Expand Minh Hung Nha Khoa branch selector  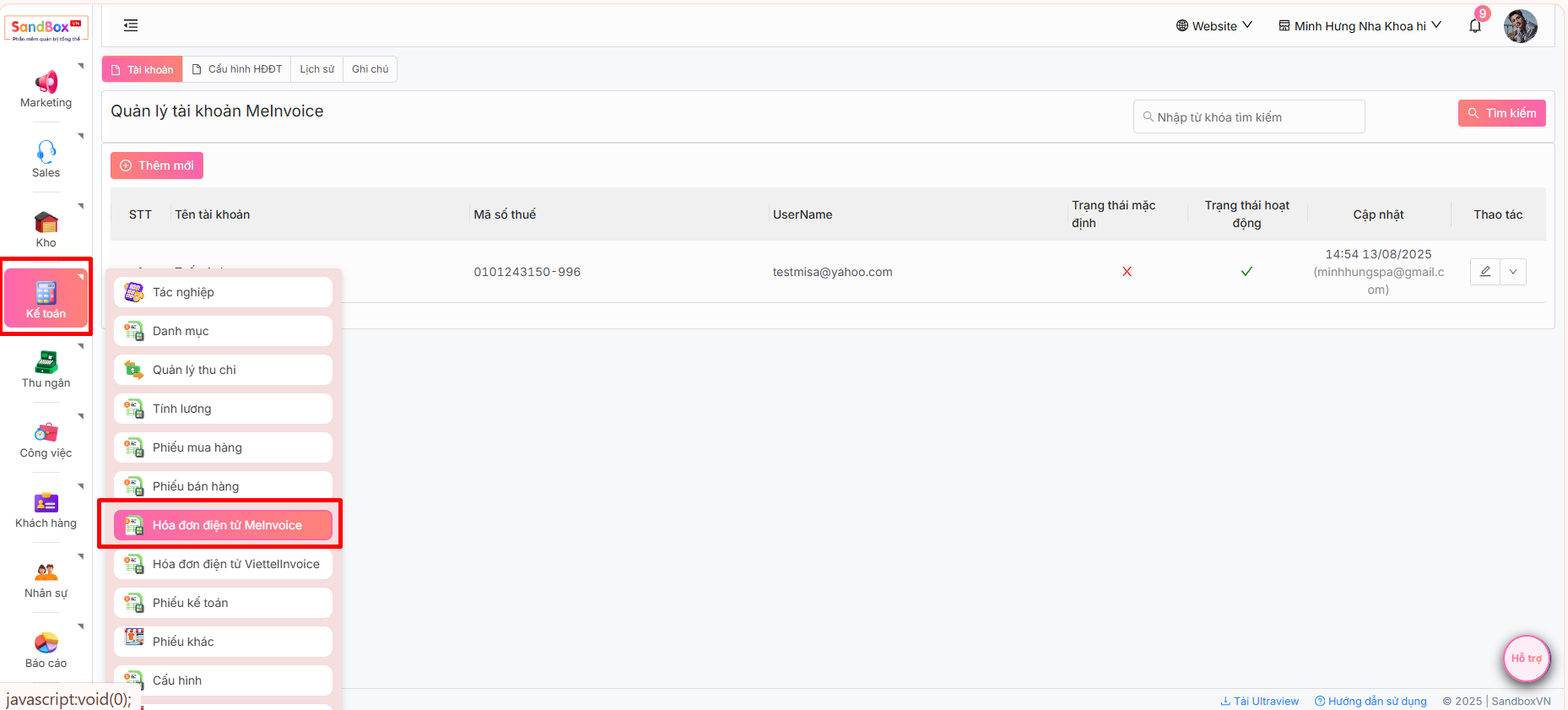tap(1360, 26)
